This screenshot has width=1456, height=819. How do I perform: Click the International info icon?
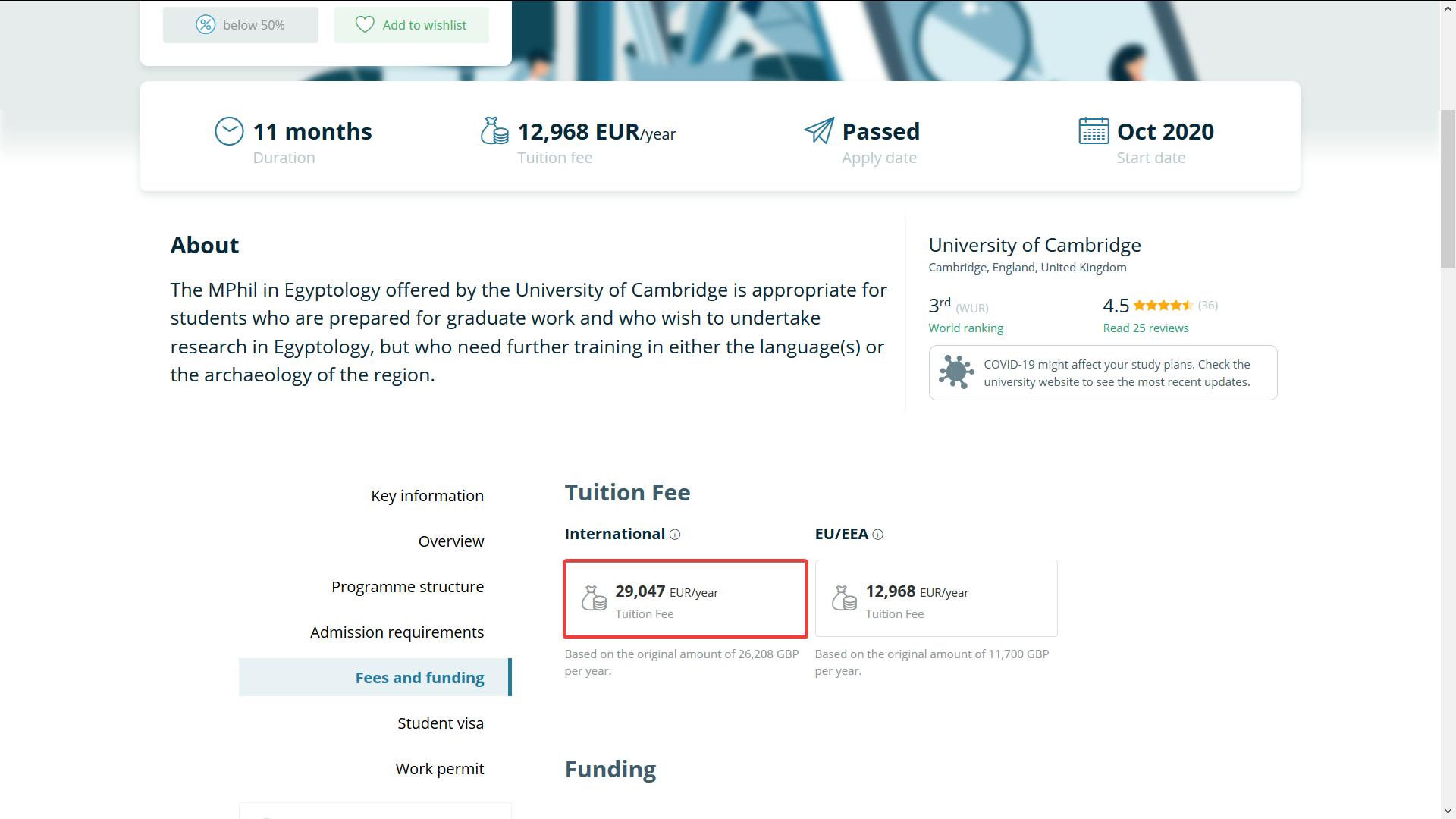tap(675, 535)
